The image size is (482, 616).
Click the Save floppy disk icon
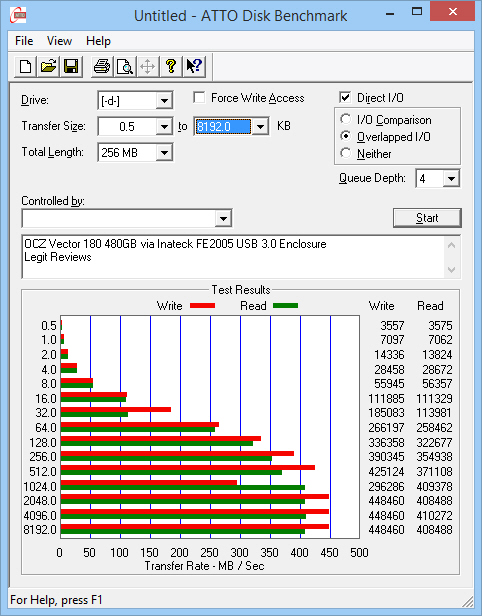[71, 66]
